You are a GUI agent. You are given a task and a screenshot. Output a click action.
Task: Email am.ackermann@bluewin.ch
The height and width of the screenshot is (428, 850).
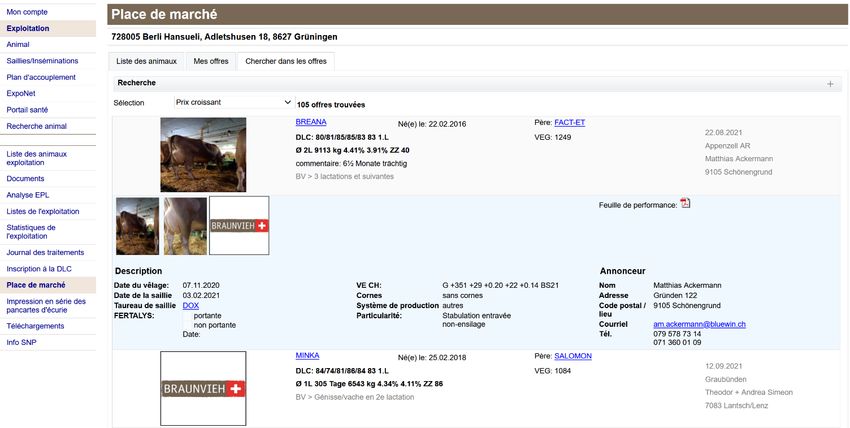click(x=700, y=325)
